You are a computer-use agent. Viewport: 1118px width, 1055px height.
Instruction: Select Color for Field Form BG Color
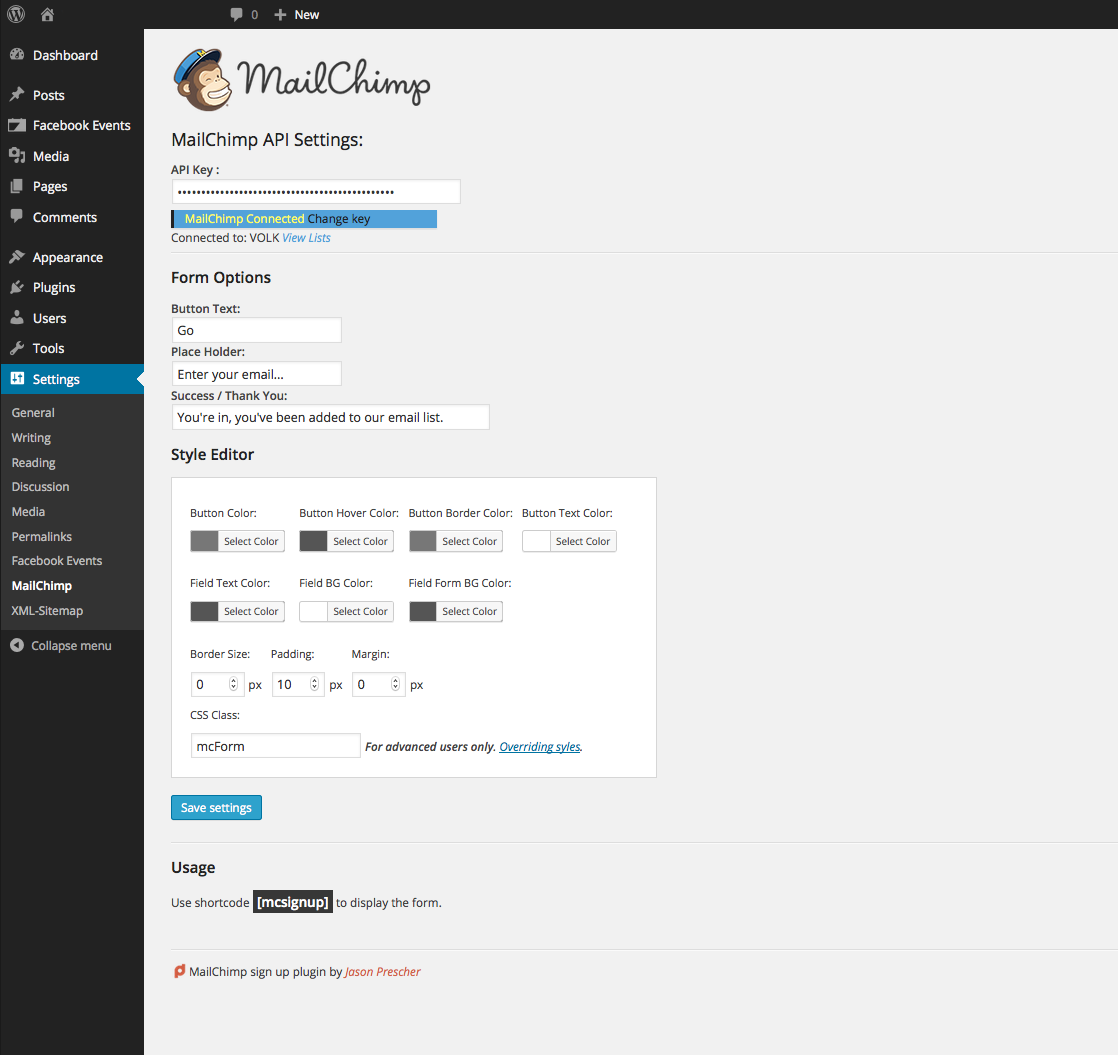[469, 612]
